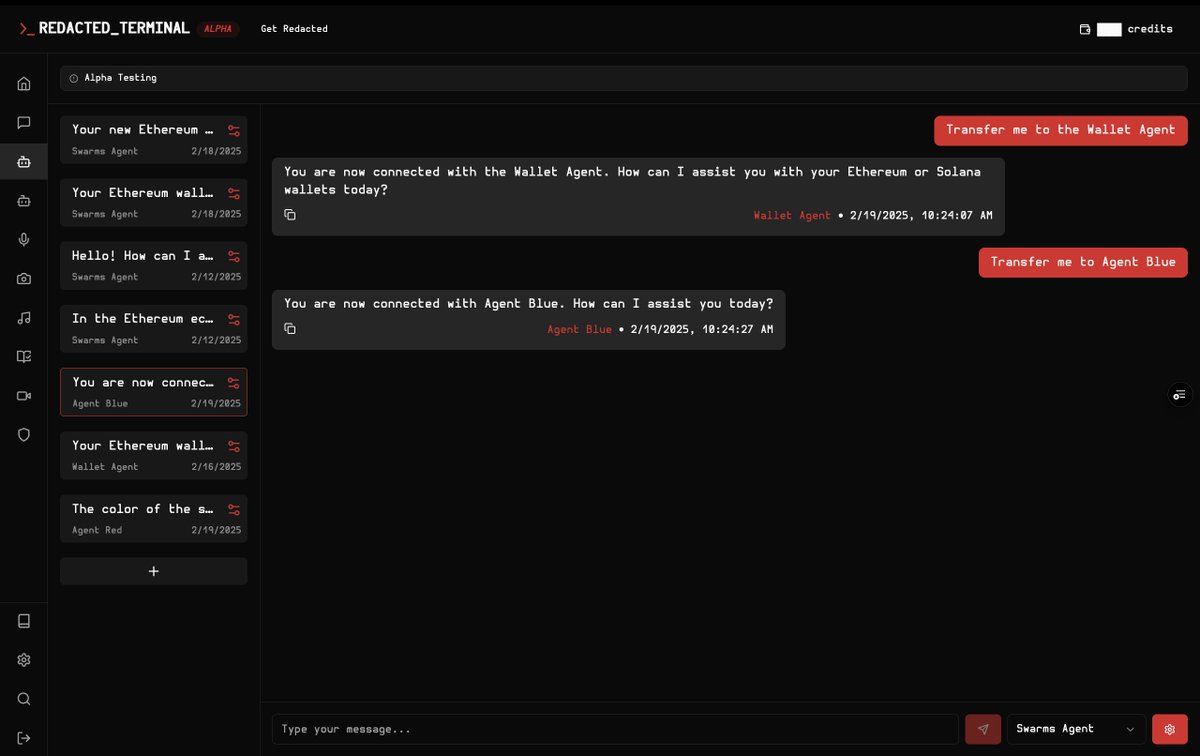Click the search magnifier in sidebar
Viewport: 1200px width, 756px height.
[24, 699]
